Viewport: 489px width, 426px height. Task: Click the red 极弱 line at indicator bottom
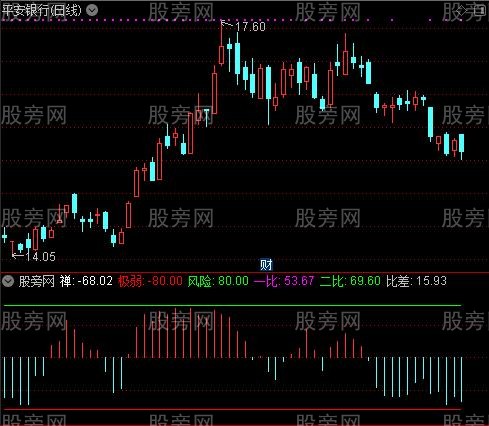[x=232, y=409]
